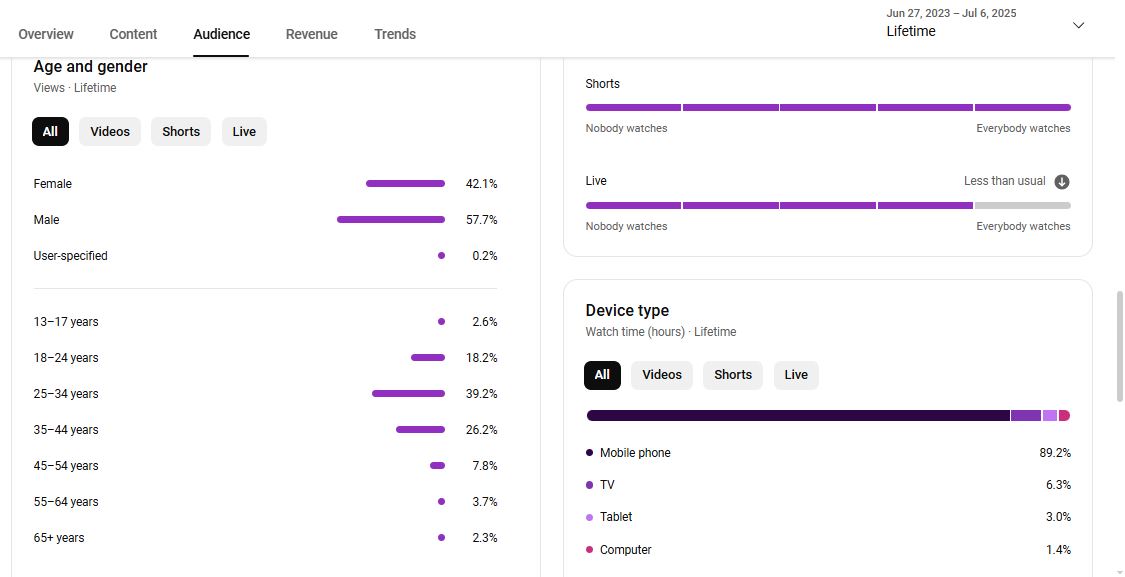Select All chip in Device type
1125x577 pixels.
602,375
